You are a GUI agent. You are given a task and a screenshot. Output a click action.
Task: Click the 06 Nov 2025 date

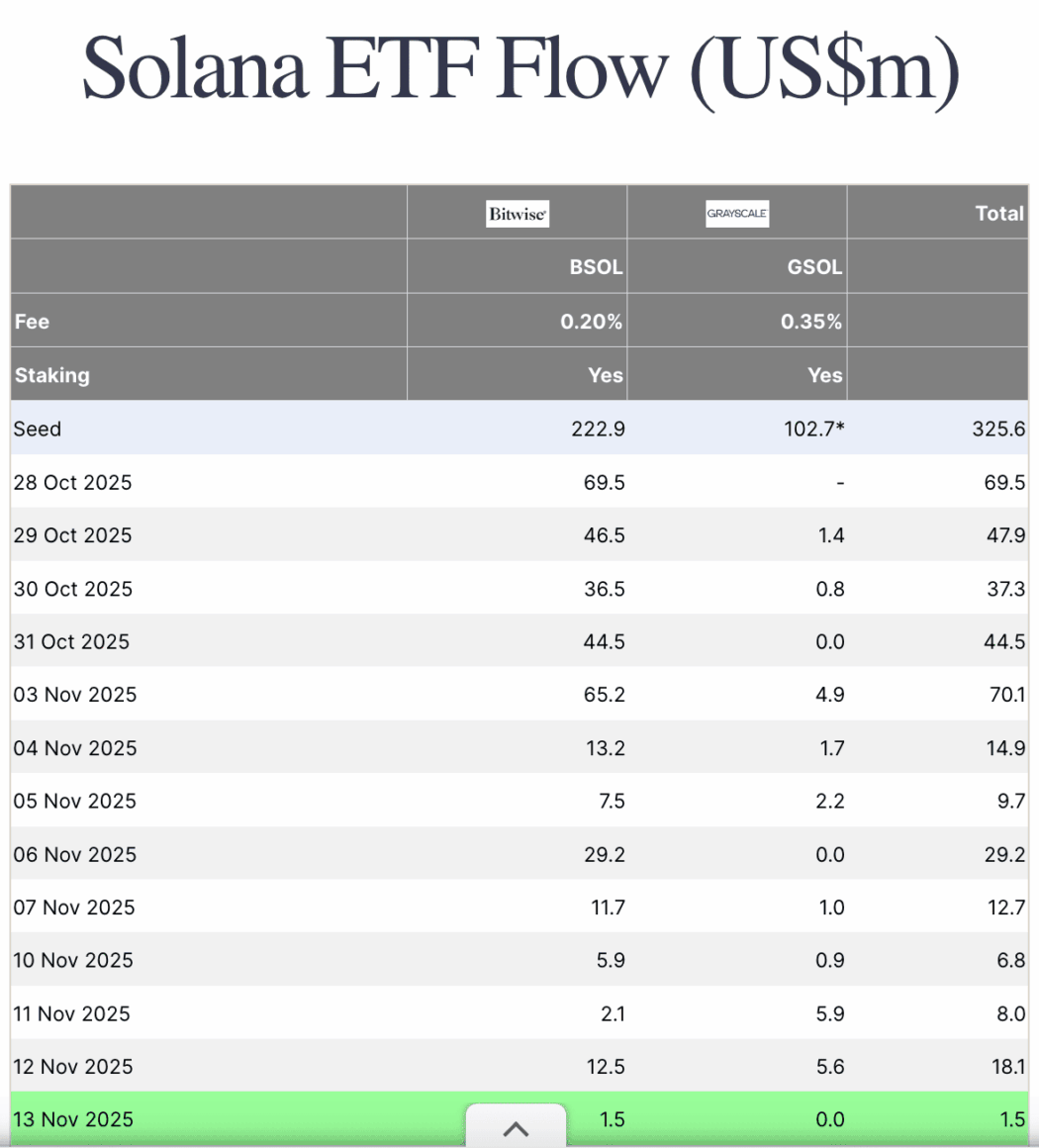tap(75, 854)
